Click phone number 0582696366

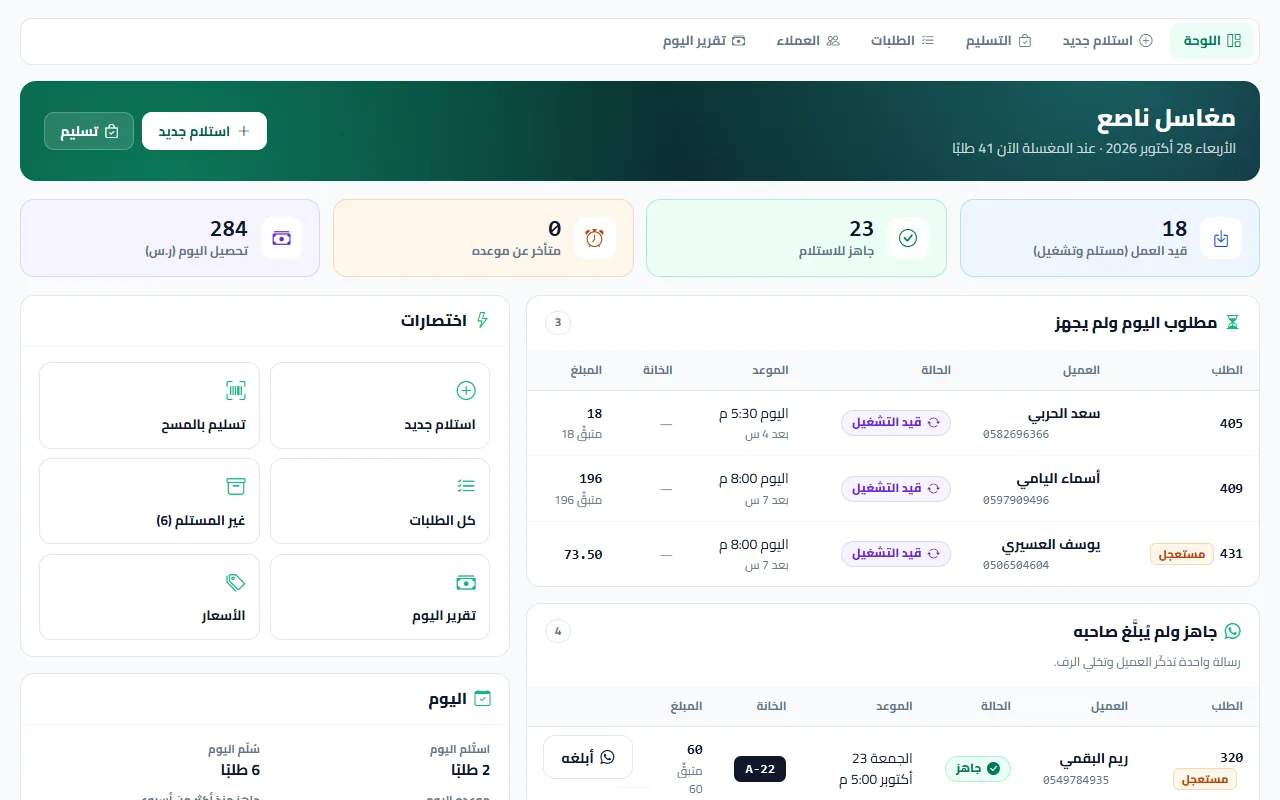[x=1016, y=434]
